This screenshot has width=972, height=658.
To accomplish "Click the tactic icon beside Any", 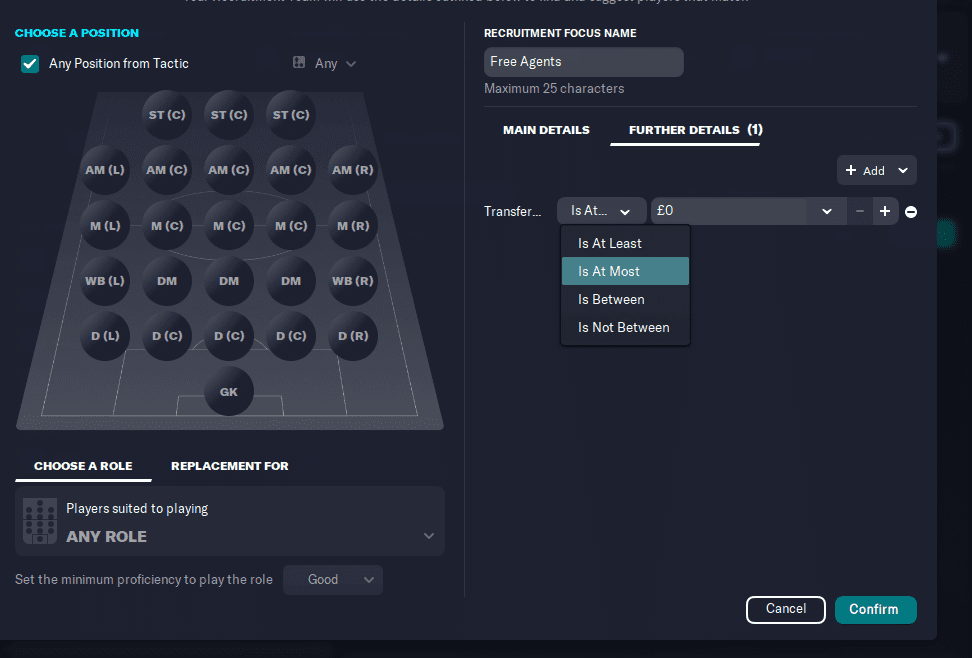I will (299, 63).
